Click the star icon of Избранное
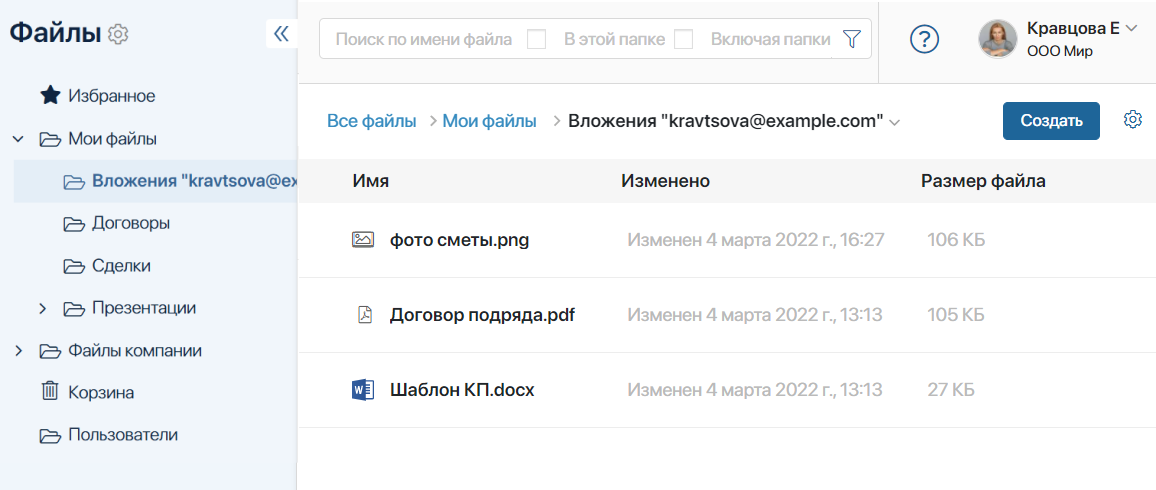 [x=49, y=96]
